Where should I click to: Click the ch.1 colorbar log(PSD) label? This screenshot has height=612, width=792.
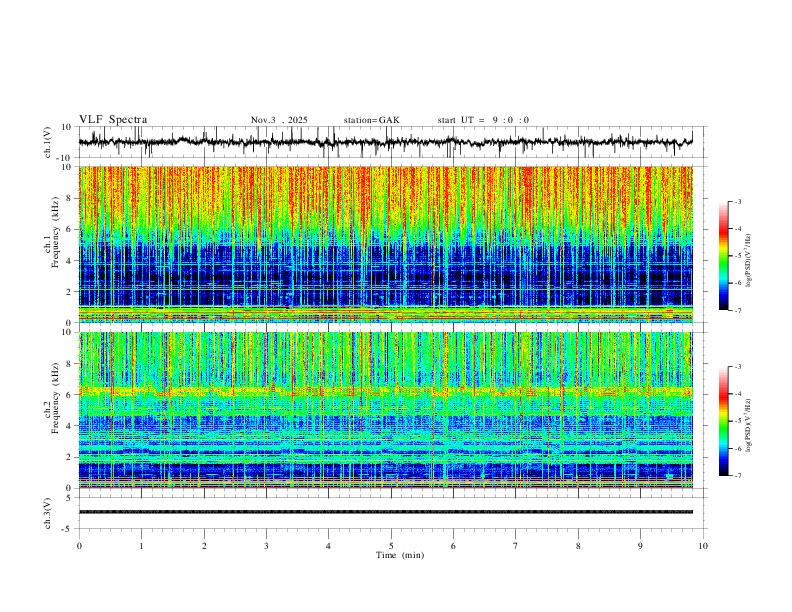(x=749, y=261)
